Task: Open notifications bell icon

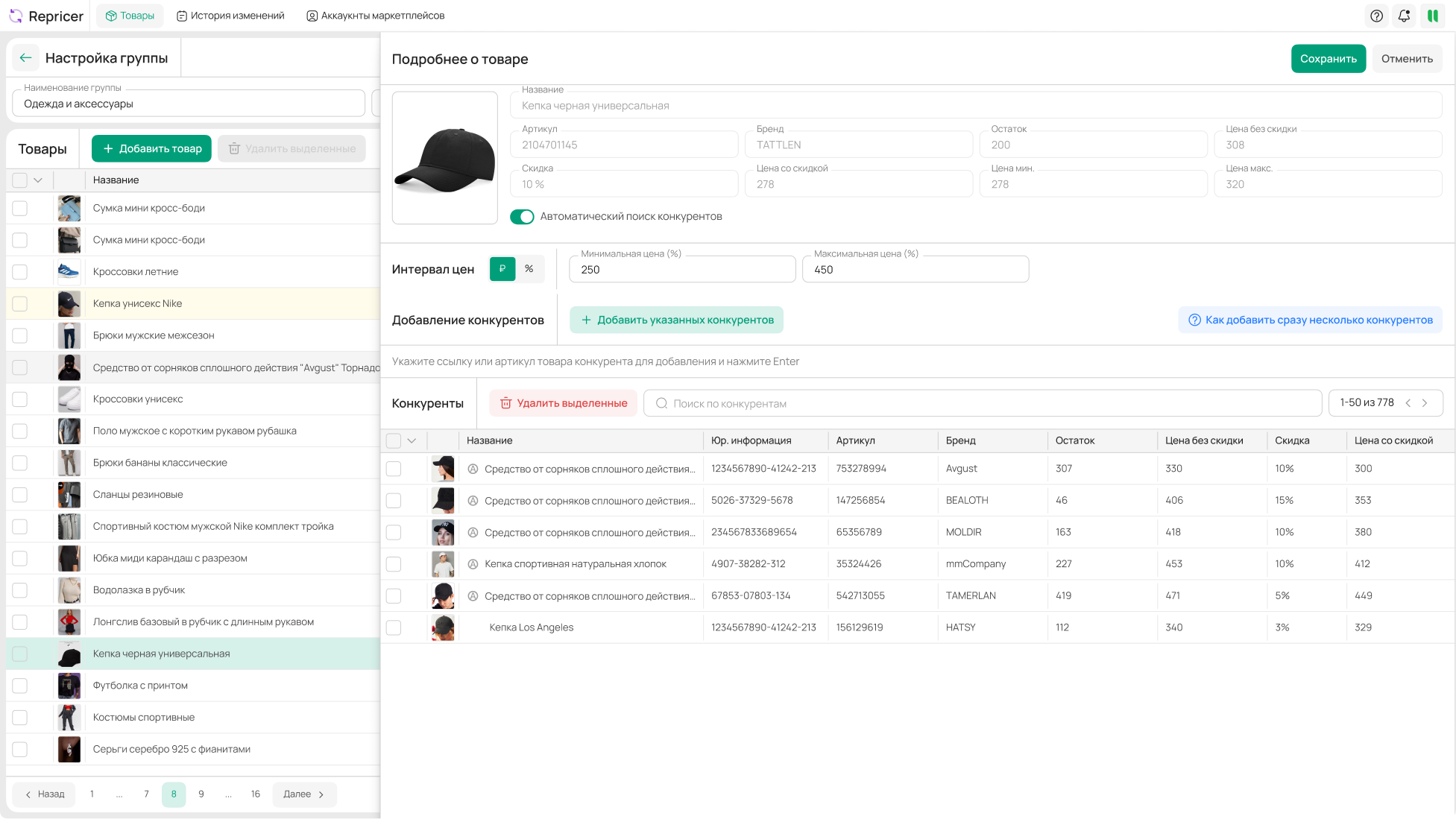Action: (x=1404, y=16)
